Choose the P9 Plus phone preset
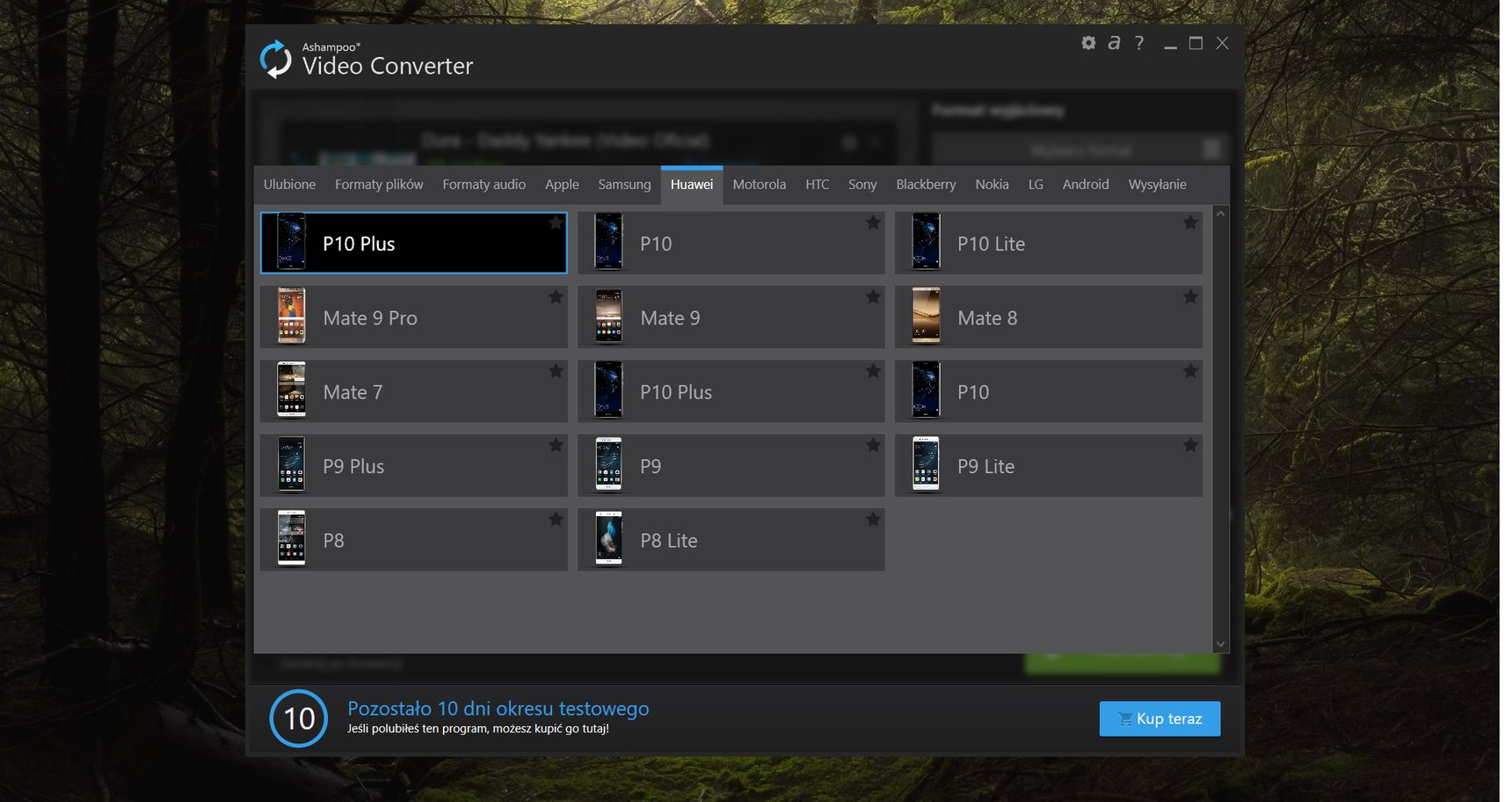The height and width of the screenshot is (802, 1512). [414, 465]
